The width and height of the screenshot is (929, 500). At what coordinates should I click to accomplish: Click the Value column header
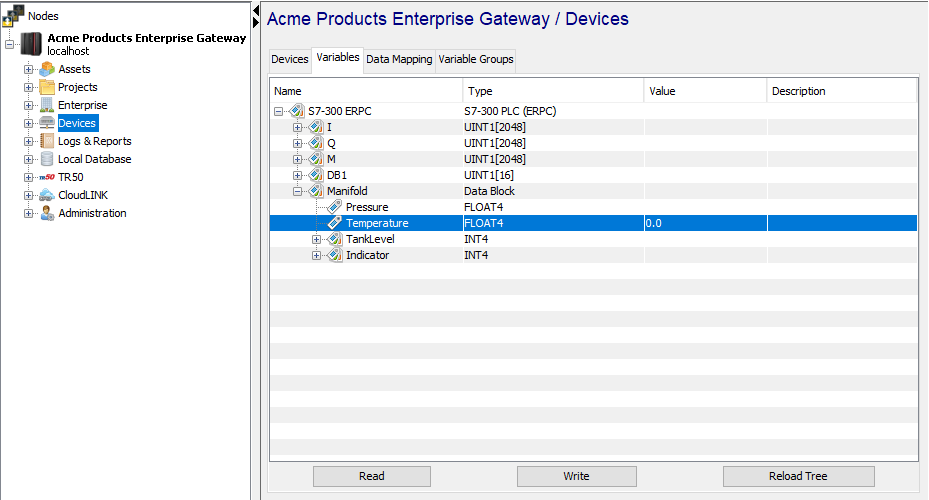point(705,91)
